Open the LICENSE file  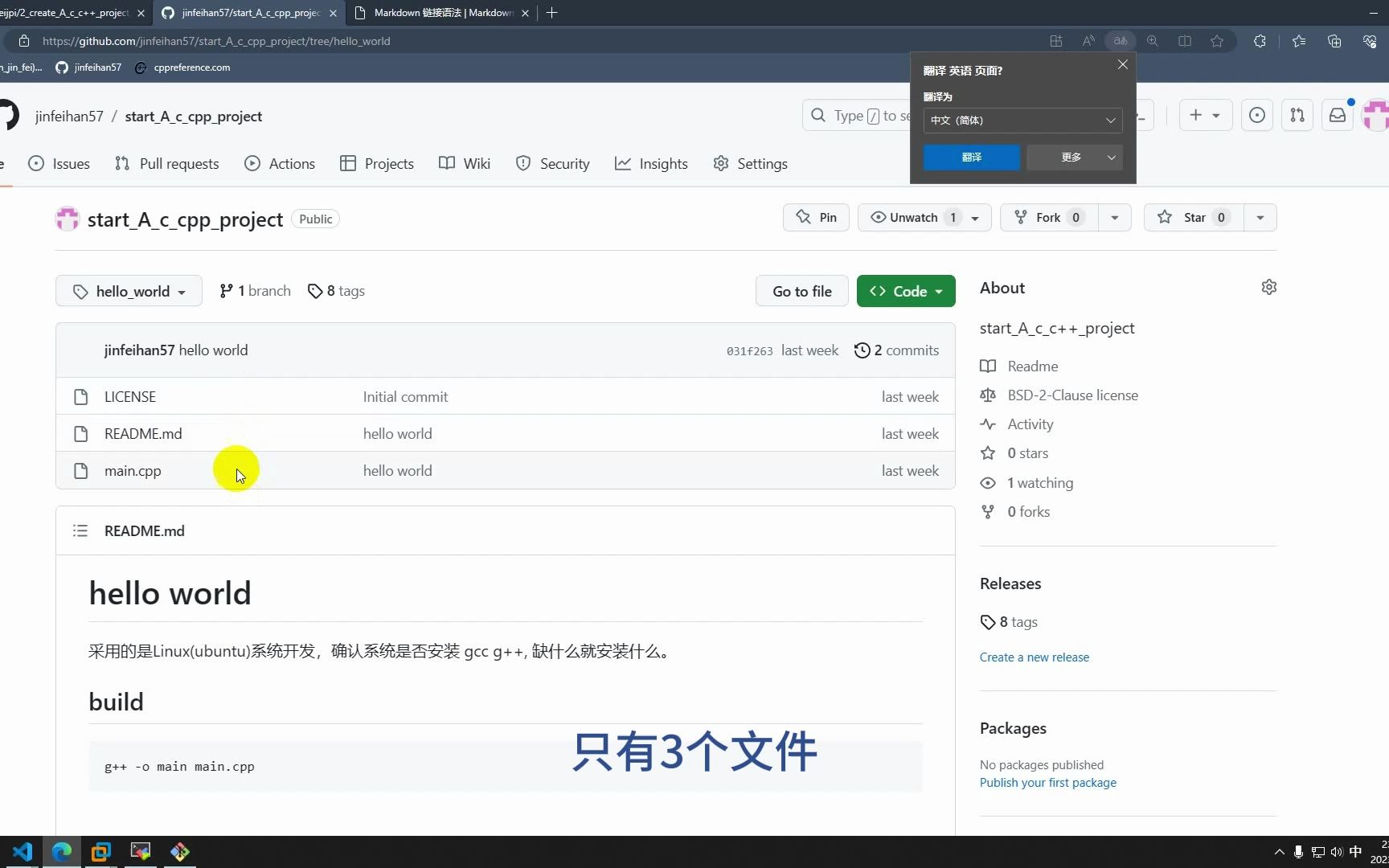pos(130,396)
